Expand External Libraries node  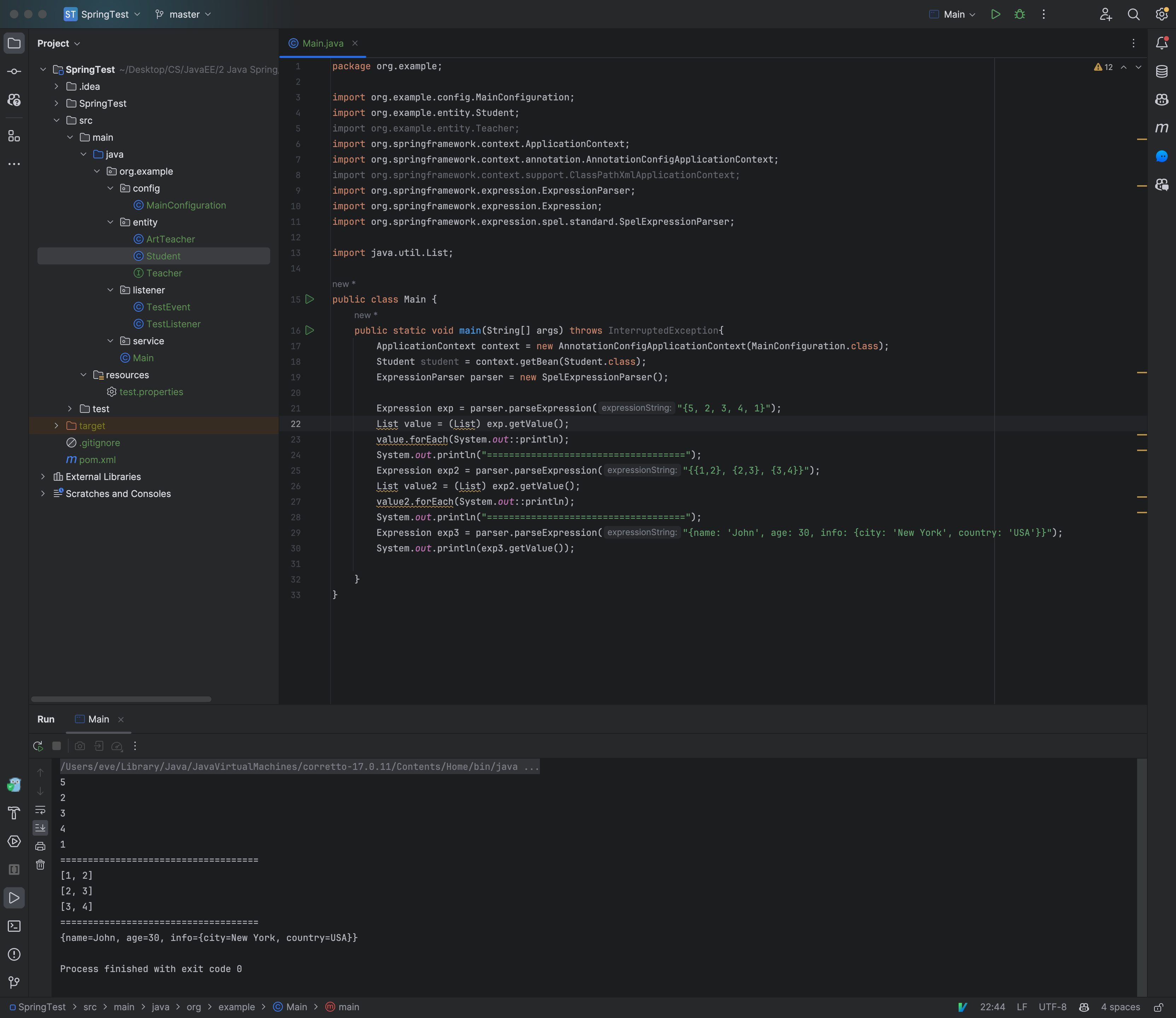coord(43,476)
